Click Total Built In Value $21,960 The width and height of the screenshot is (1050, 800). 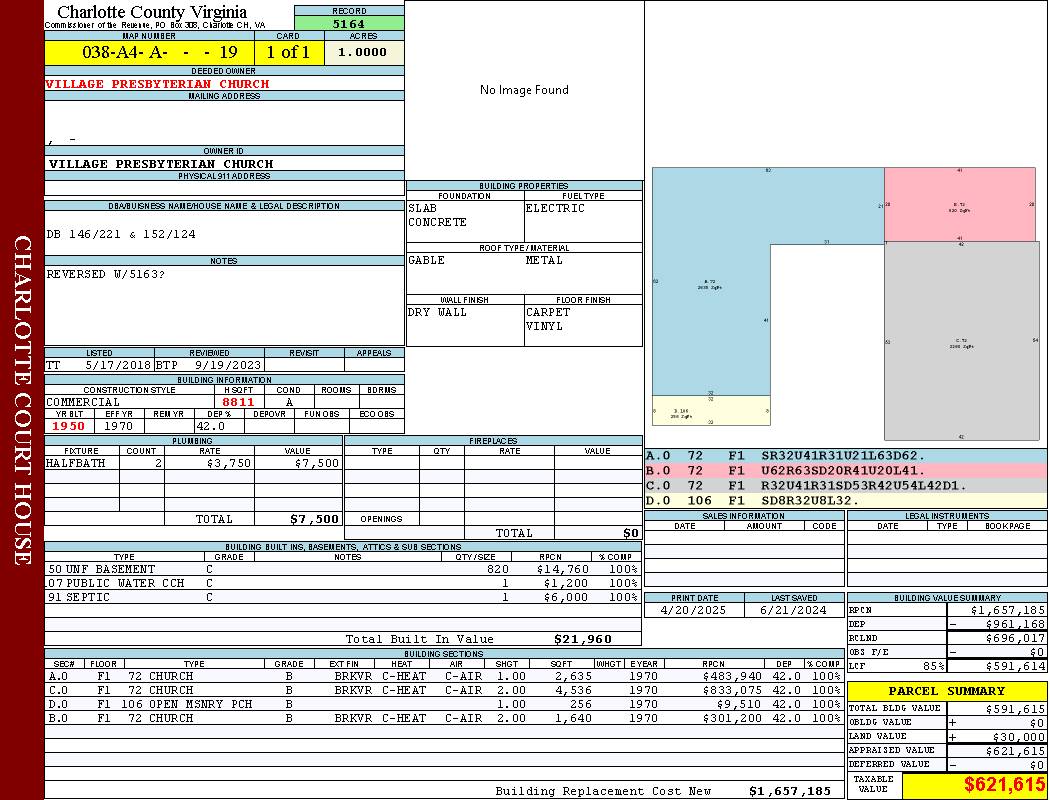[583, 639]
